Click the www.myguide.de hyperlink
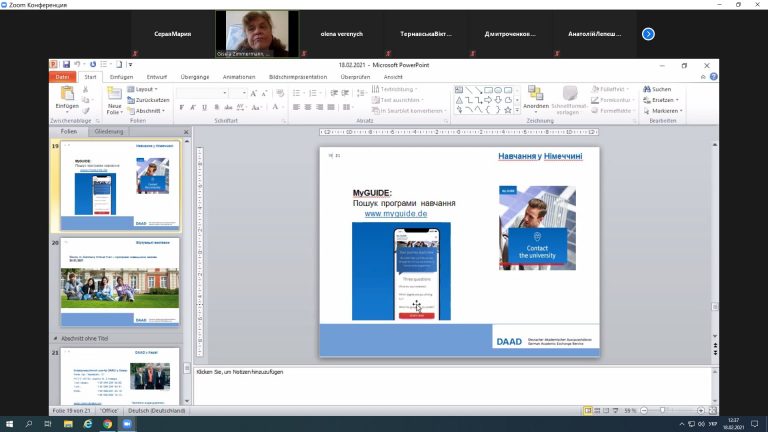Viewport: 768px width, 432px height. coord(395,214)
